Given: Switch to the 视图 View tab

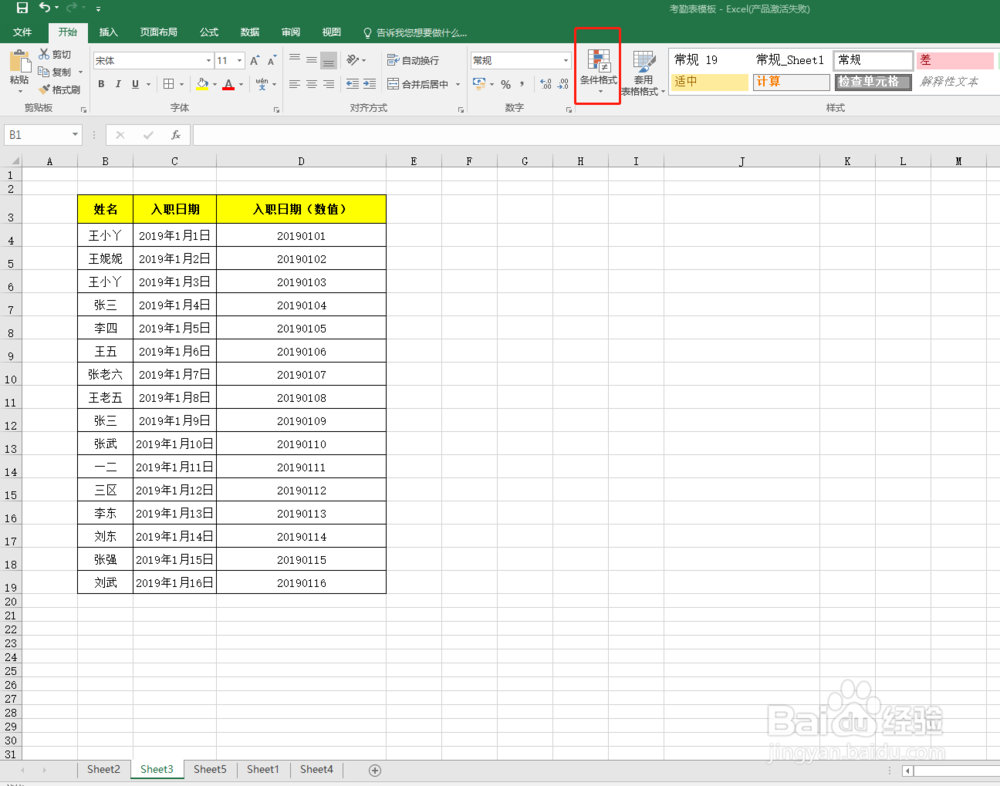Looking at the screenshot, I should click(x=331, y=32).
